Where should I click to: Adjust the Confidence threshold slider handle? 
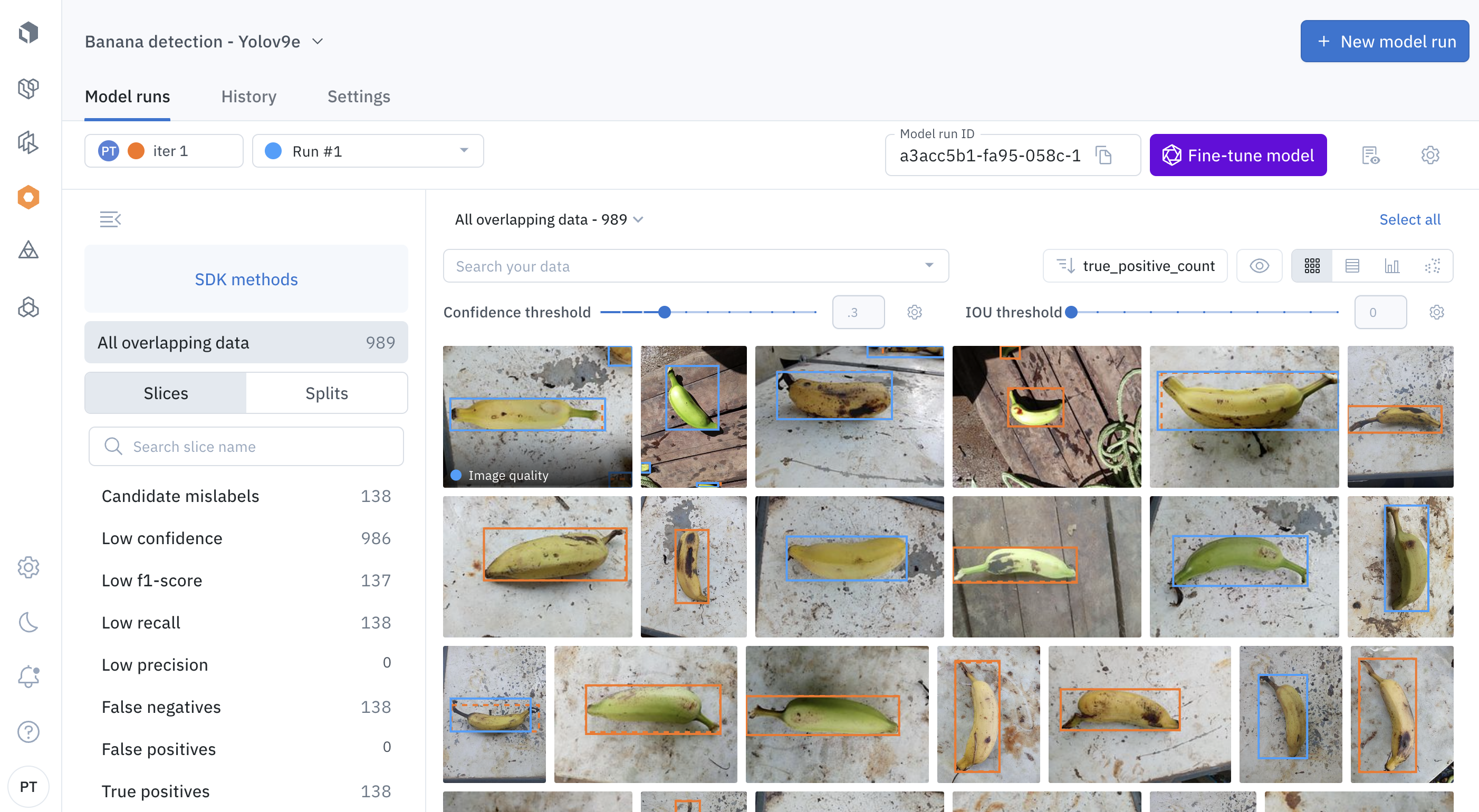[664, 312]
